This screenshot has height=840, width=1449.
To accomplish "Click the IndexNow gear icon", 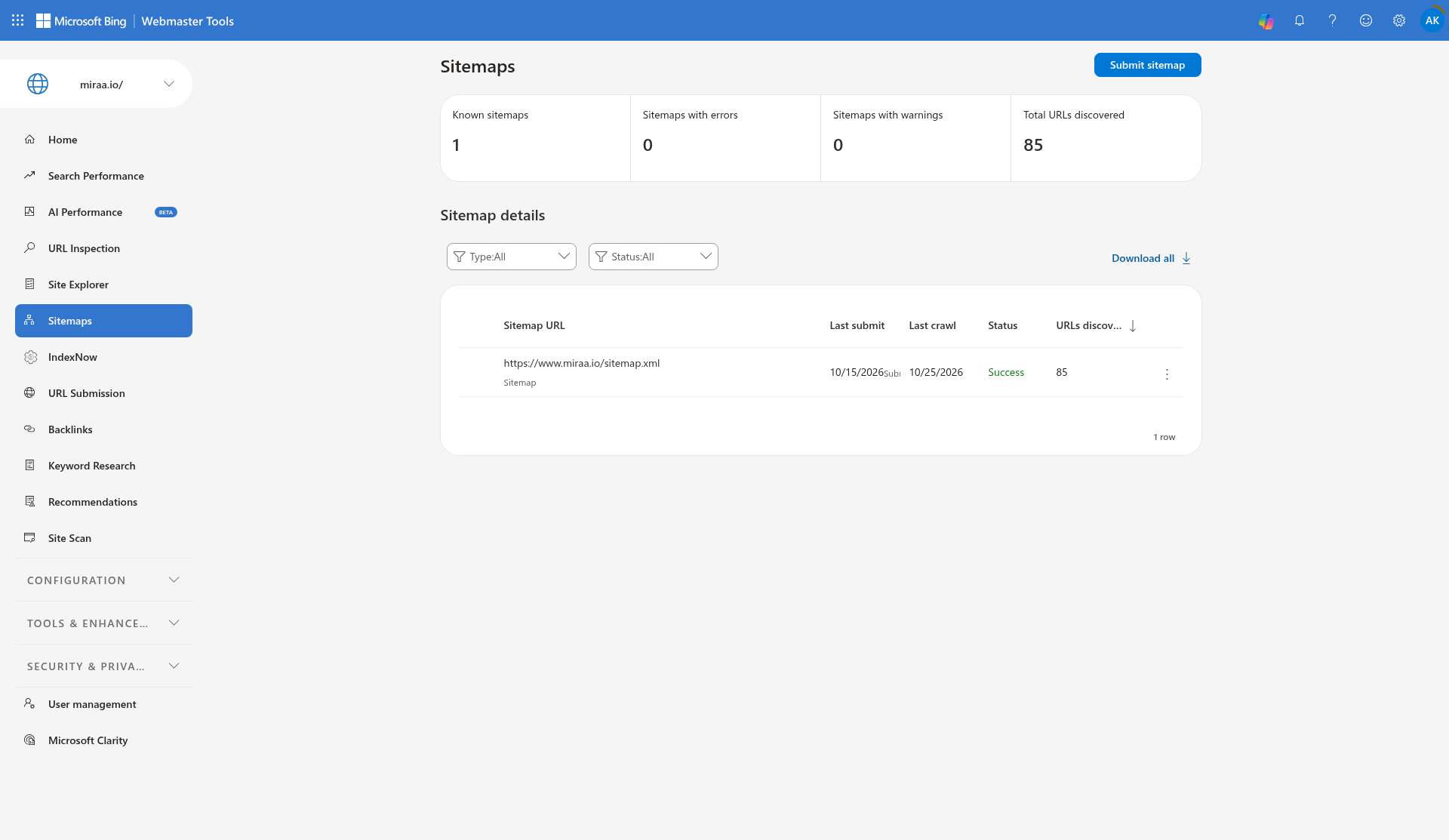I will tap(30, 357).
